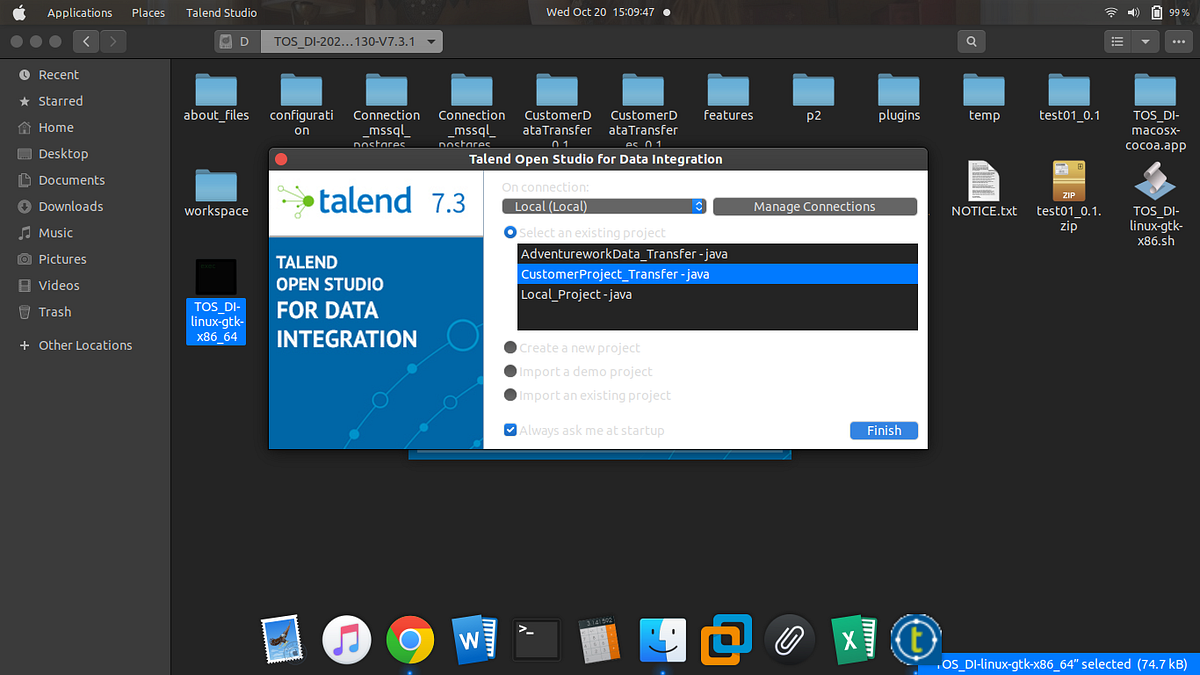Open Manage Connections
The height and width of the screenshot is (675, 1200).
click(x=814, y=206)
